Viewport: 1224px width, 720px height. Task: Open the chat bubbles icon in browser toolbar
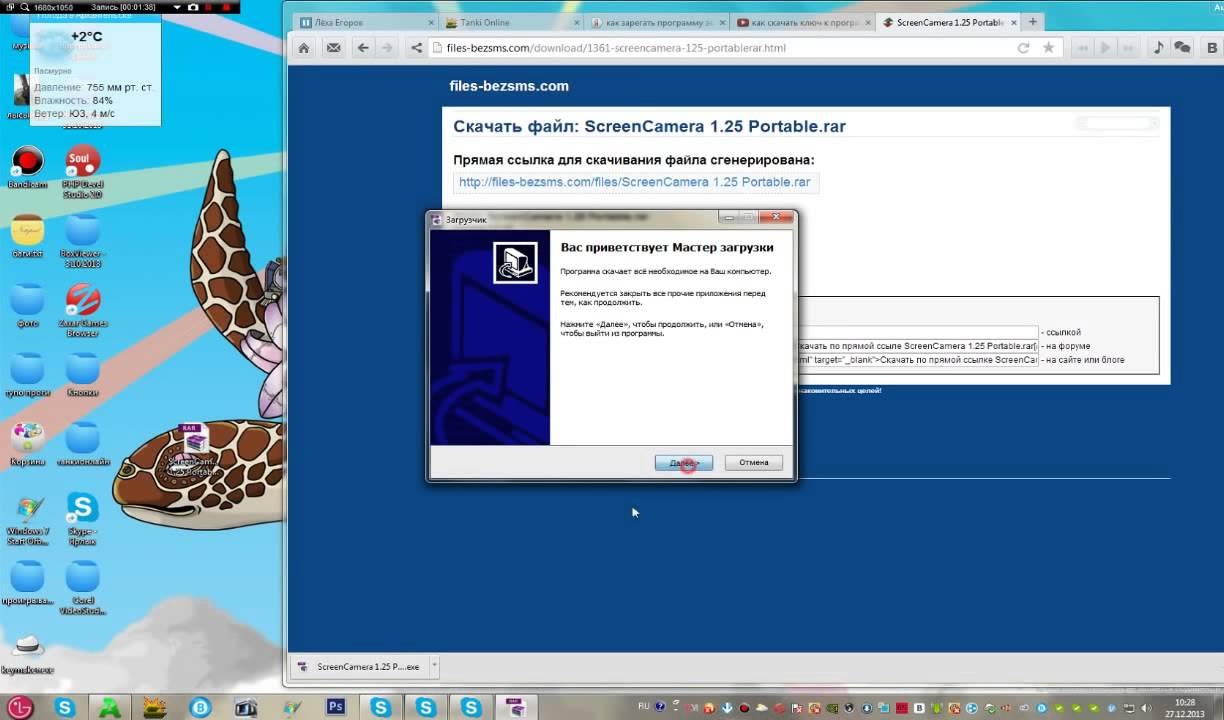pyautogui.click(x=1182, y=48)
